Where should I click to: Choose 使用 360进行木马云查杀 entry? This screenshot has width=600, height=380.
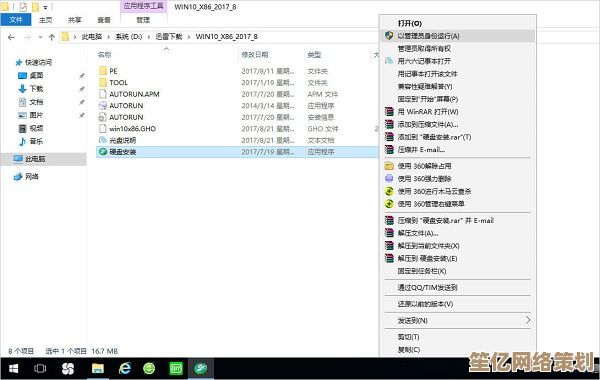[x=434, y=191]
